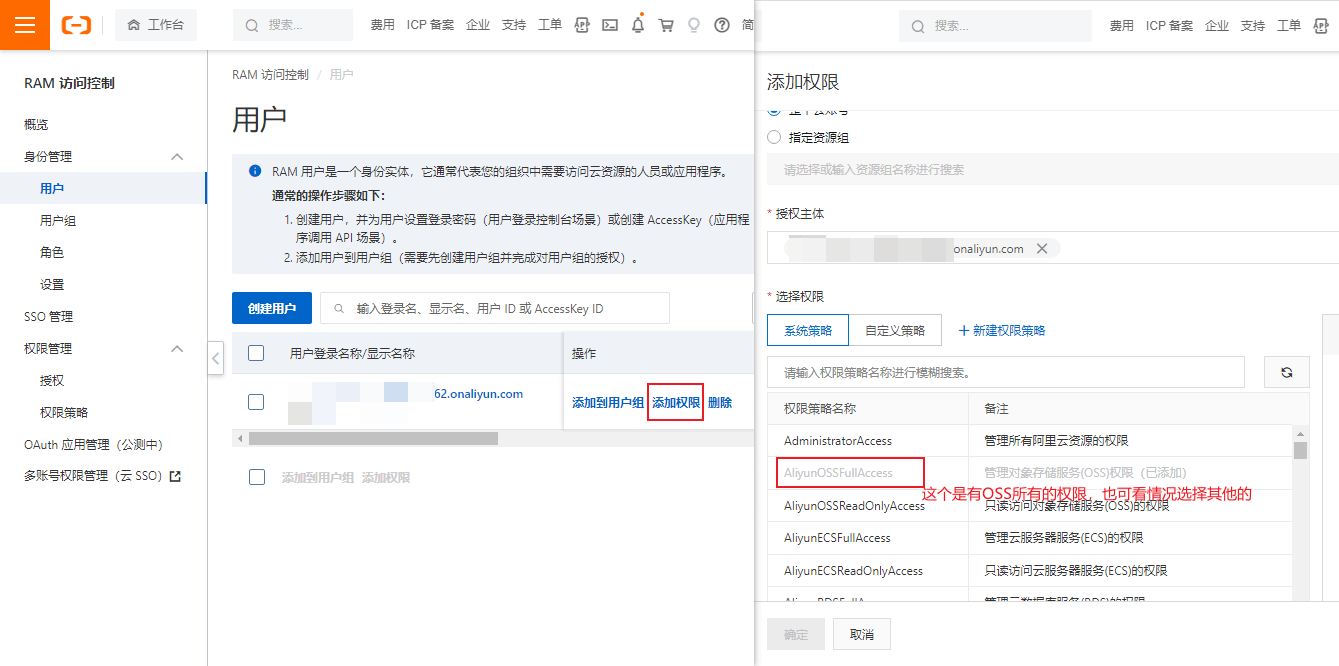The image size is (1339, 666).
Task: Click 添加权限 in the user row actions
Action: 676,403
